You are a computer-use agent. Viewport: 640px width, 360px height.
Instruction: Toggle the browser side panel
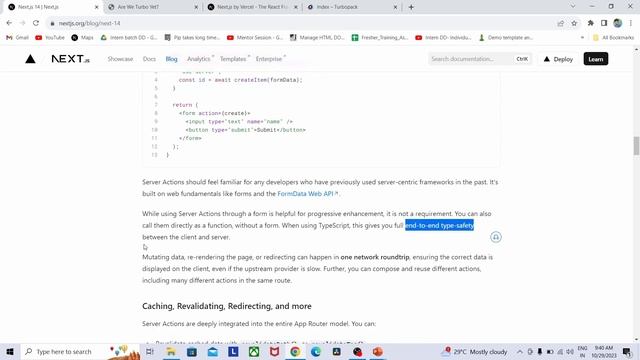[604, 23]
